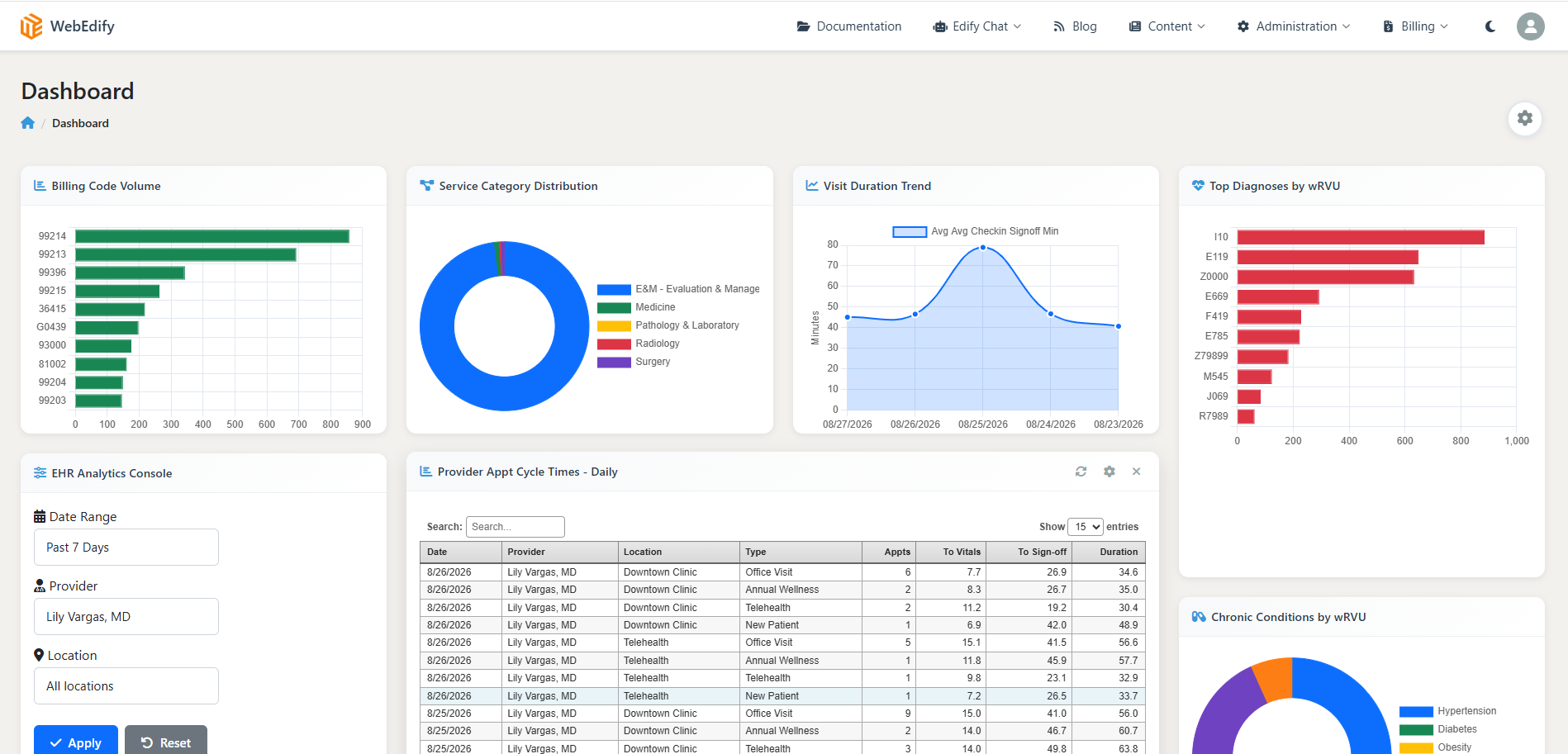The image size is (1568, 754).
Task: Click the New Patient cell with duration 33.7
Action: point(801,696)
